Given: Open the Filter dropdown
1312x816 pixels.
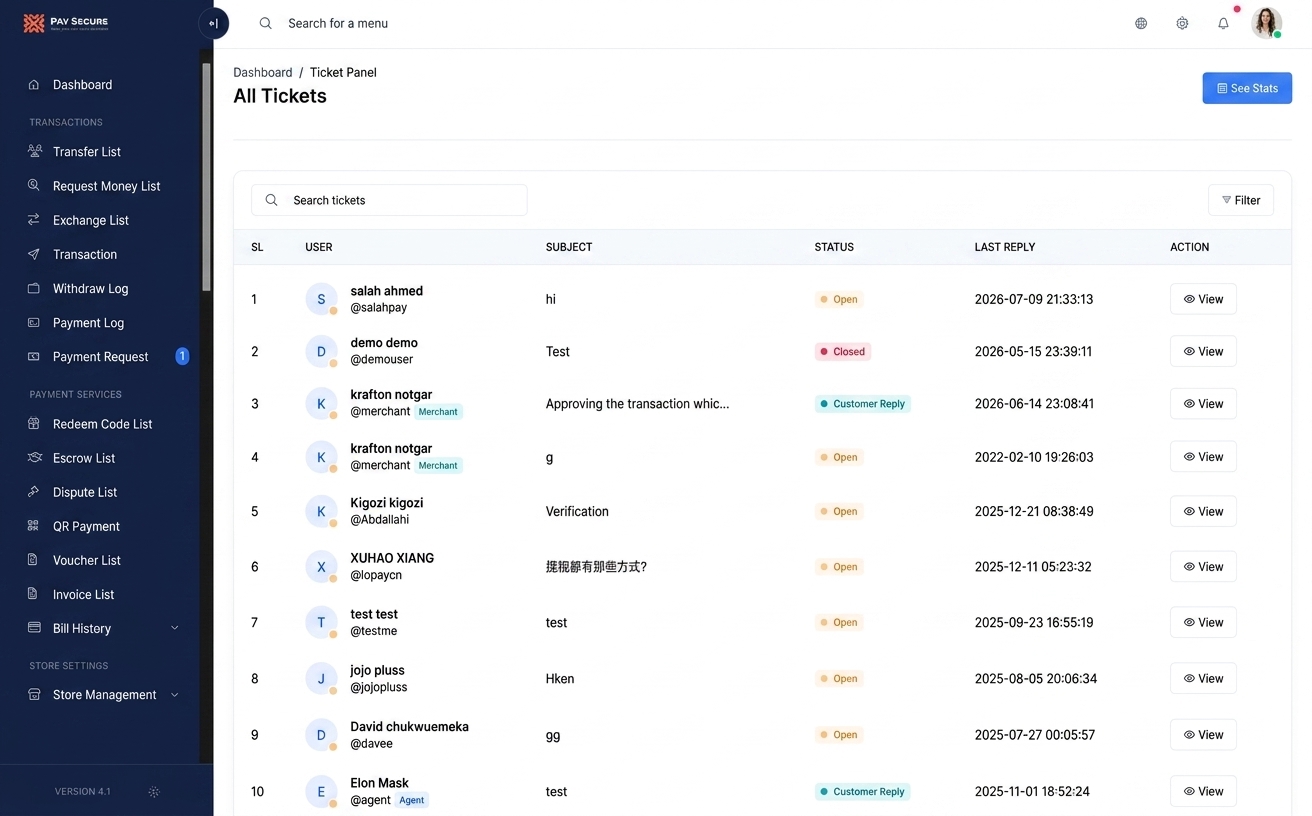Looking at the screenshot, I should (x=1241, y=200).
